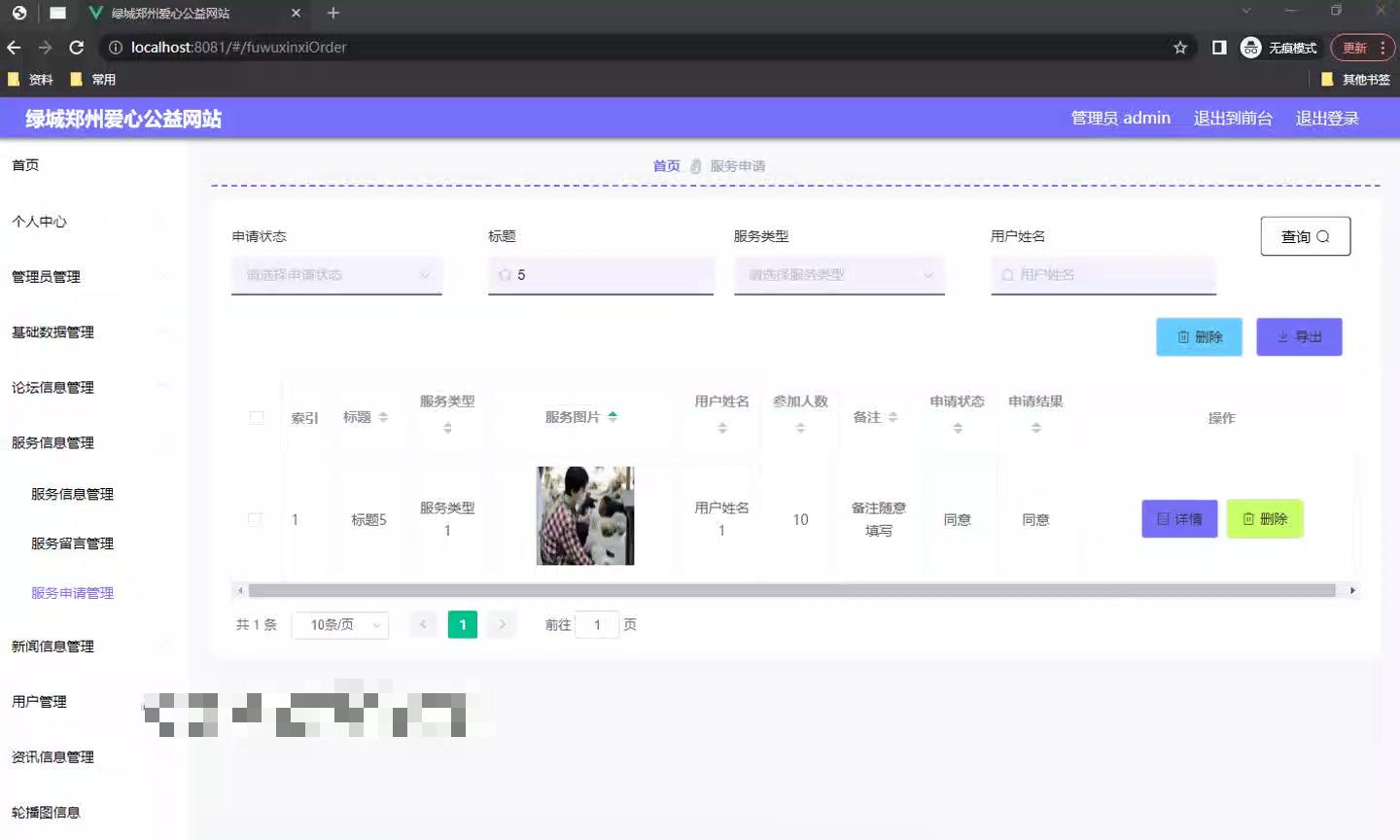
Task: Click 退出到前台 in the header
Action: point(1233,119)
